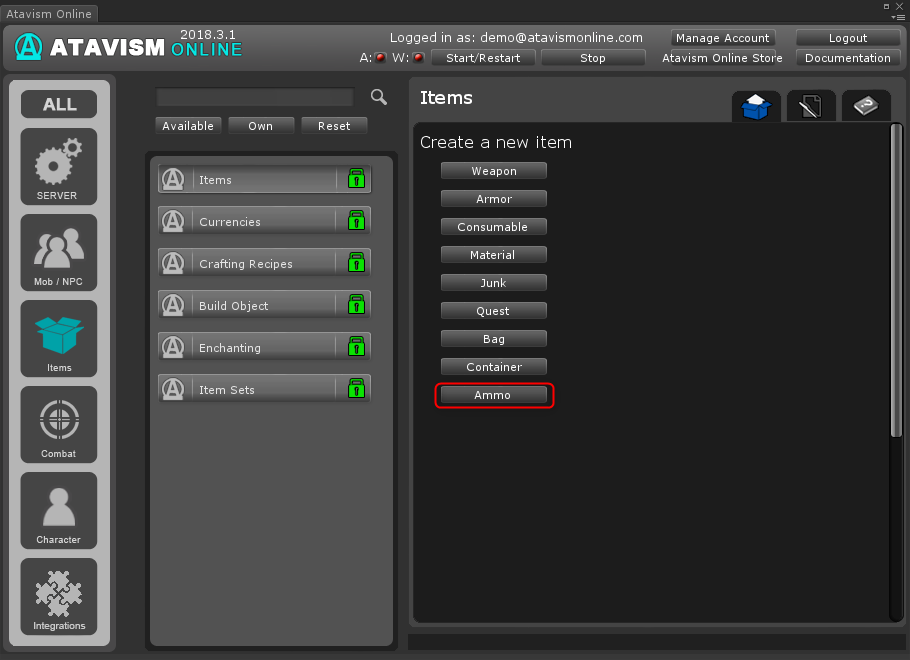910x660 pixels.
Task: Switch to the edit item document tab
Action: [x=811, y=106]
